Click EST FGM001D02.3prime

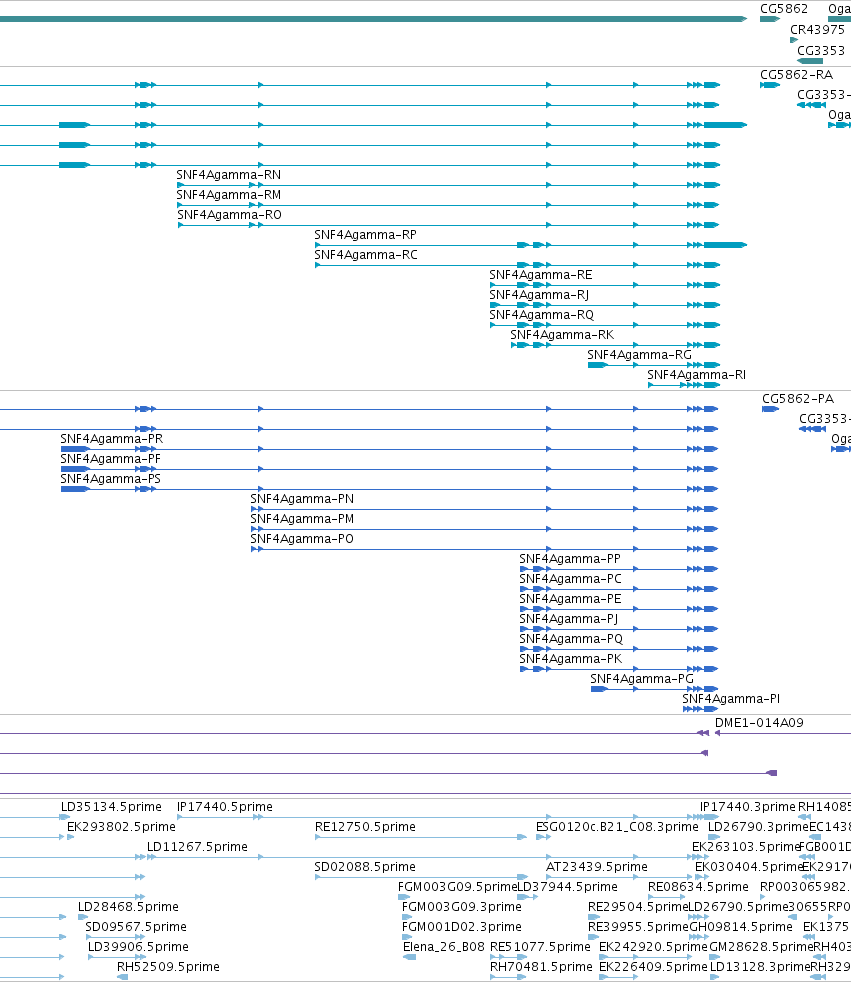[x=462, y=928]
